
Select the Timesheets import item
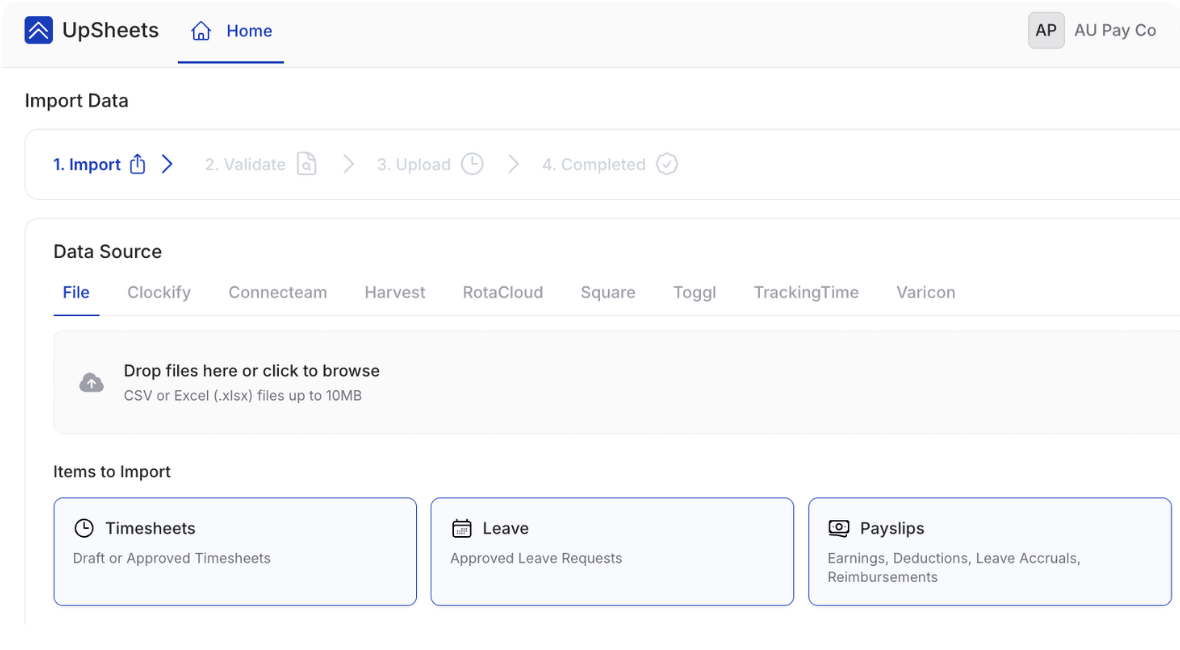pyautogui.click(x=235, y=551)
